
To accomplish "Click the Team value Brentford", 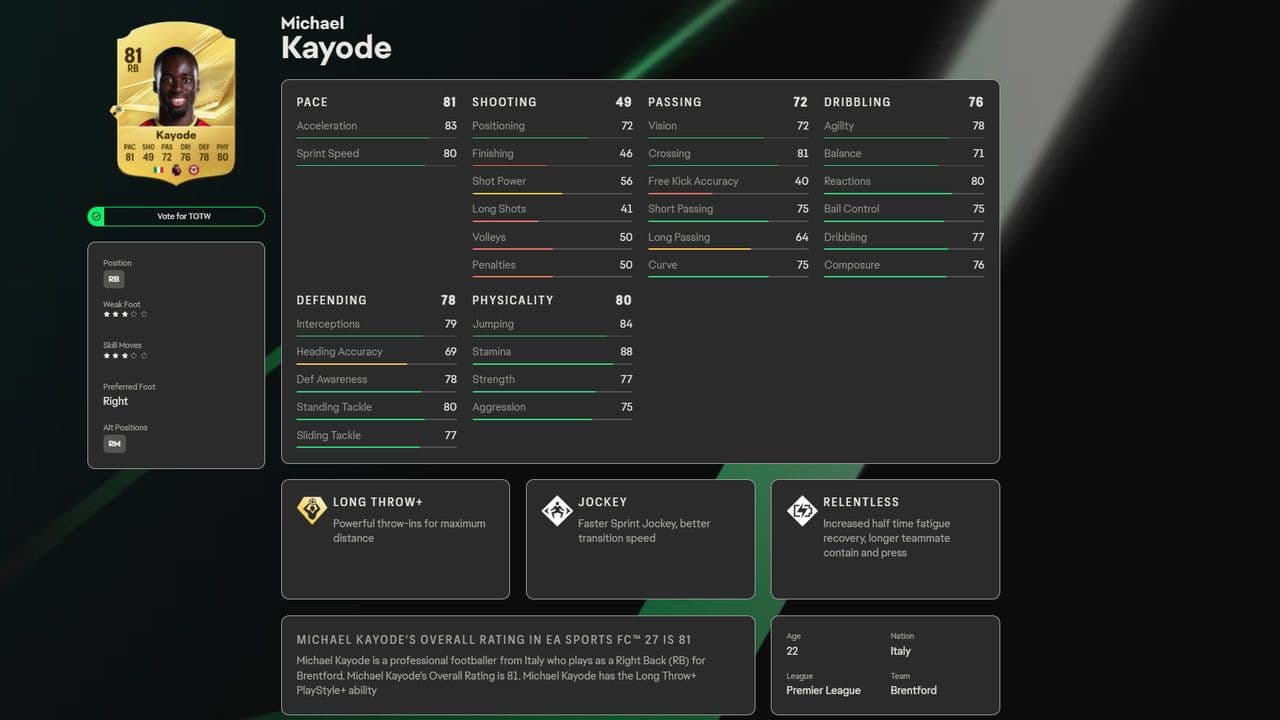I will pos(914,690).
